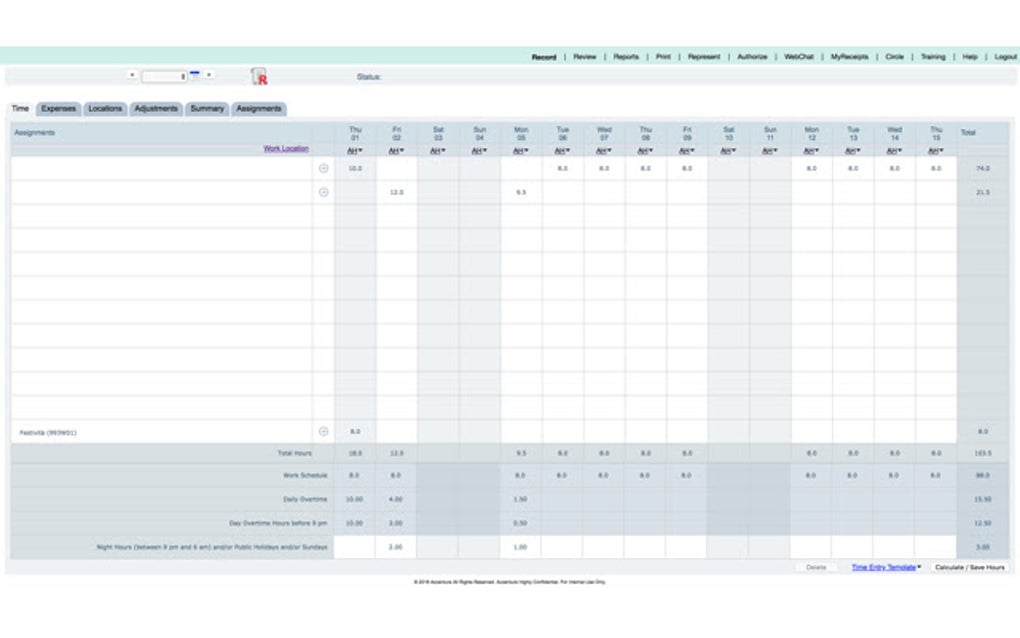Open Help from top navigation
1020x638 pixels.
click(x=970, y=57)
